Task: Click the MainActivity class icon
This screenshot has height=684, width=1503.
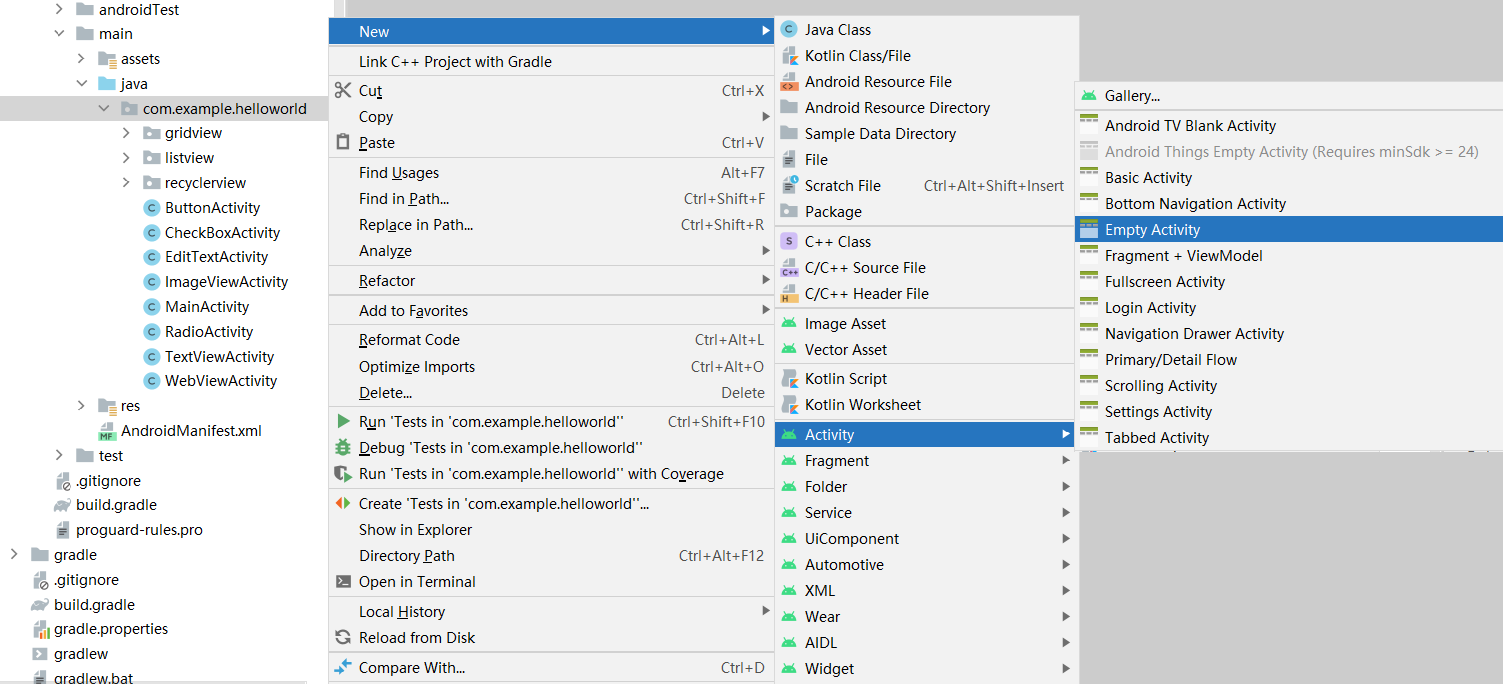Action: click(x=152, y=307)
